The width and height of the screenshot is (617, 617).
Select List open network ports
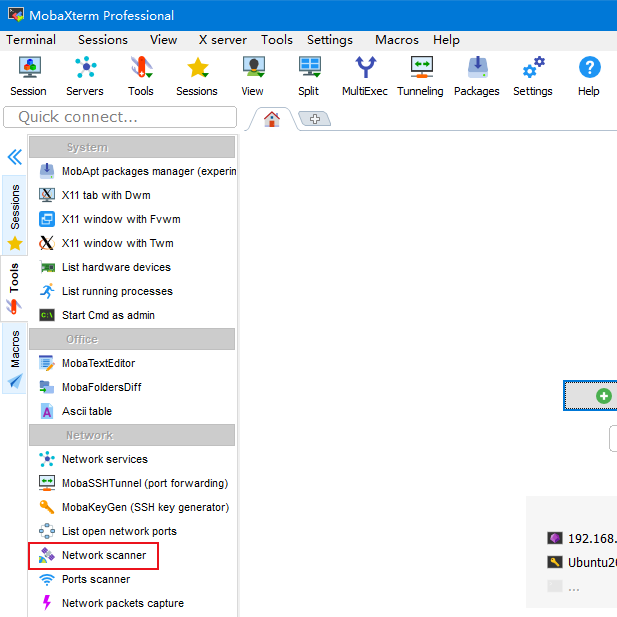click(x=108, y=531)
